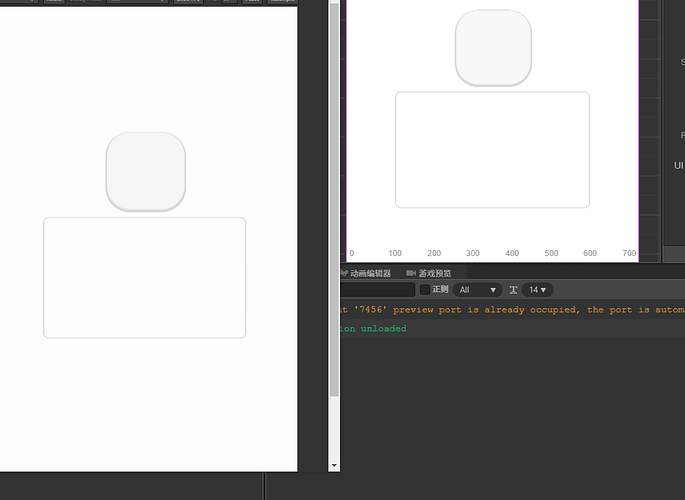Focus the console filter input field
Viewport: 685px width, 500px height.
coord(377,290)
